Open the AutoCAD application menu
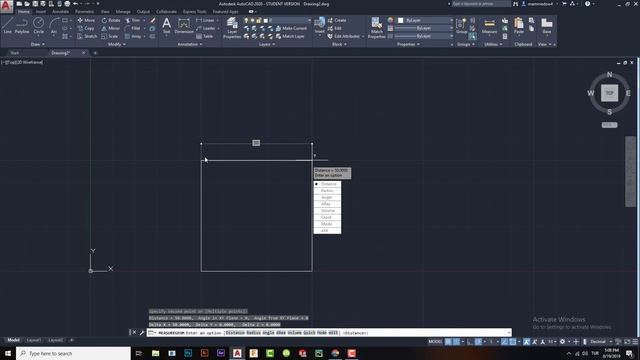The width and height of the screenshot is (640, 360). click(x=6, y=6)
